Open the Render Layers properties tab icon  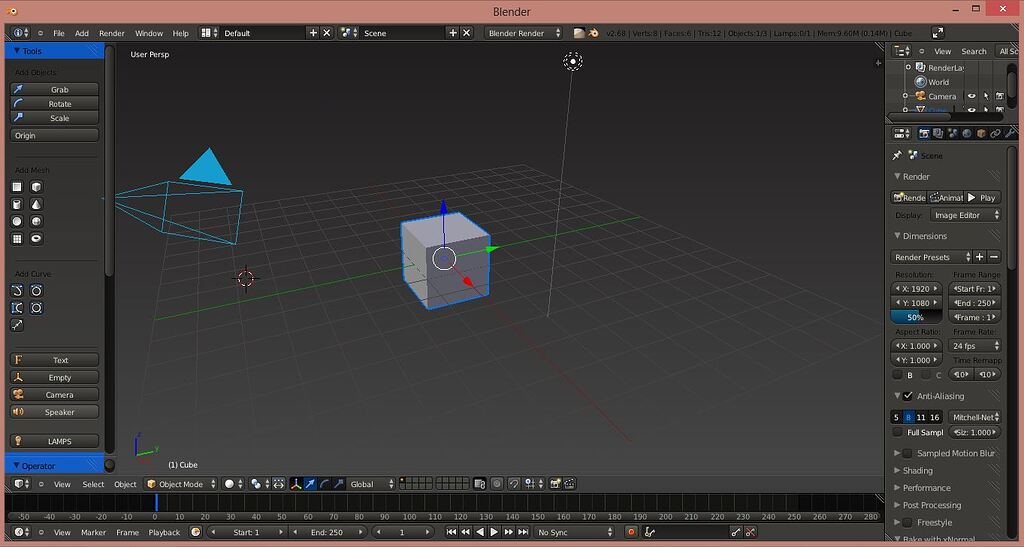point(938,134)
